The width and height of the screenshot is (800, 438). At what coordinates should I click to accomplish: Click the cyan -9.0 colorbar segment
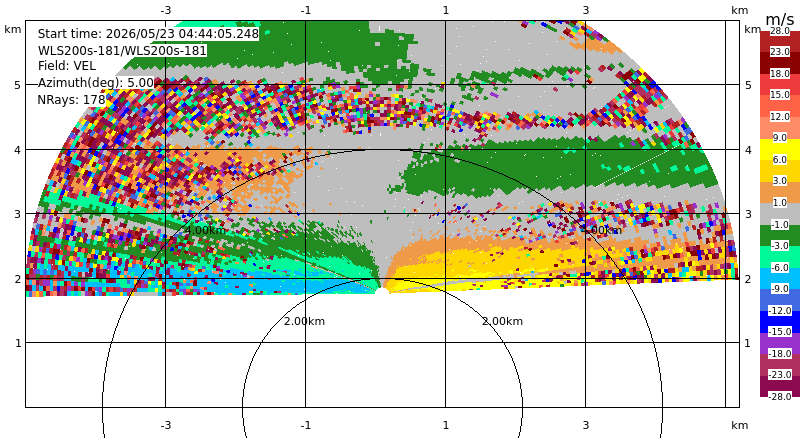[x=780, y=278]
